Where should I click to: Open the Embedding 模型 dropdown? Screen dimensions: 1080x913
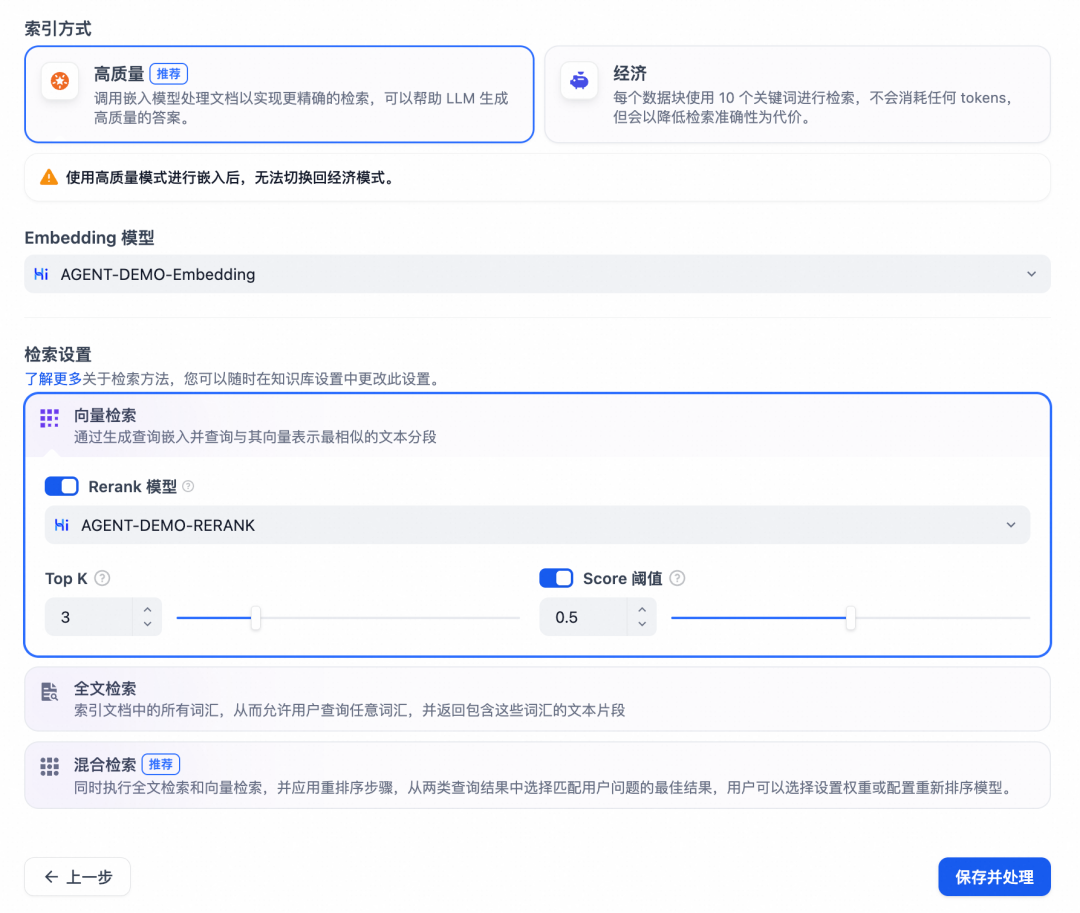click(x=1031, y=273)
